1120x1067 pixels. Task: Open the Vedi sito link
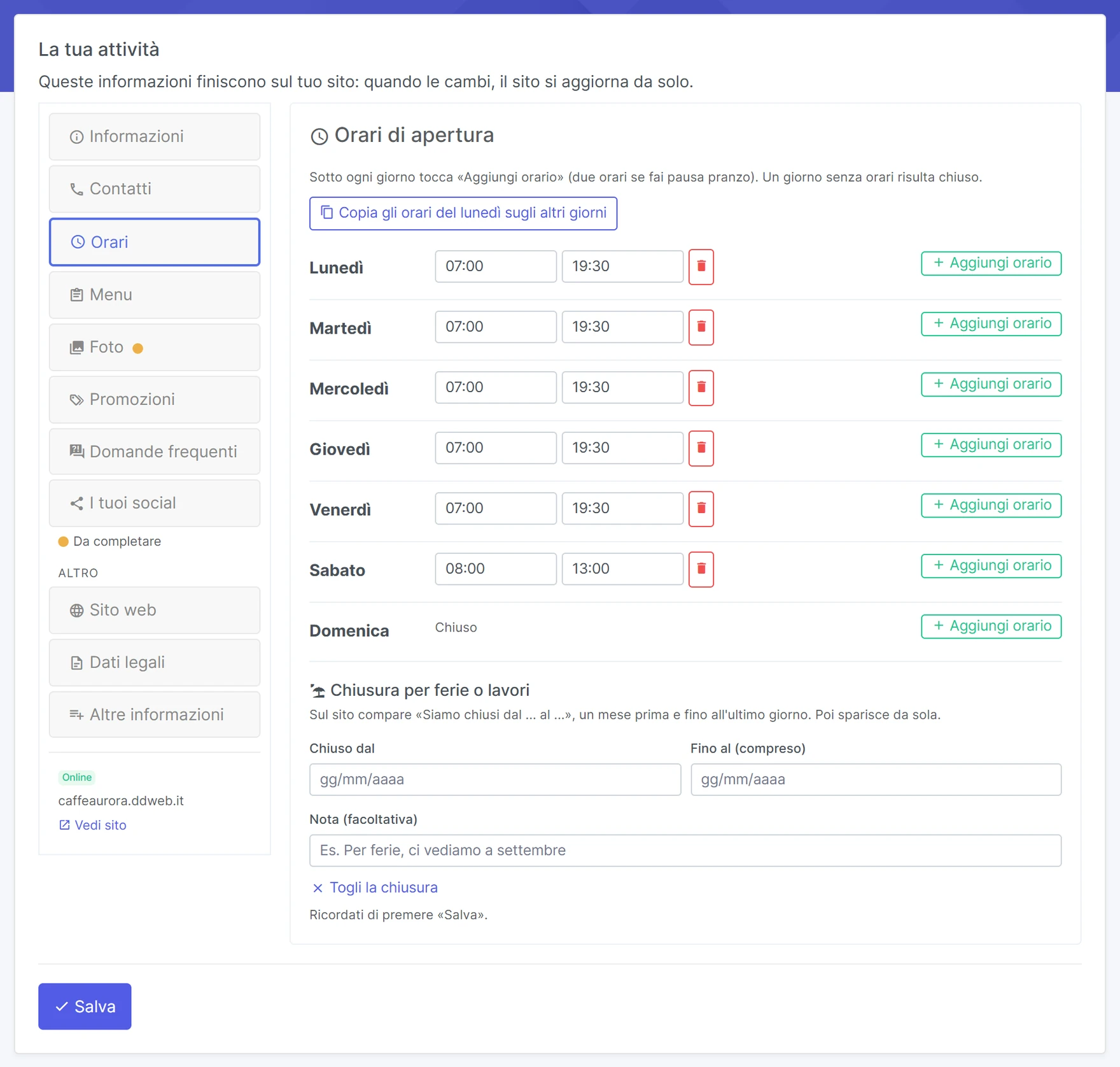point(93,825)
